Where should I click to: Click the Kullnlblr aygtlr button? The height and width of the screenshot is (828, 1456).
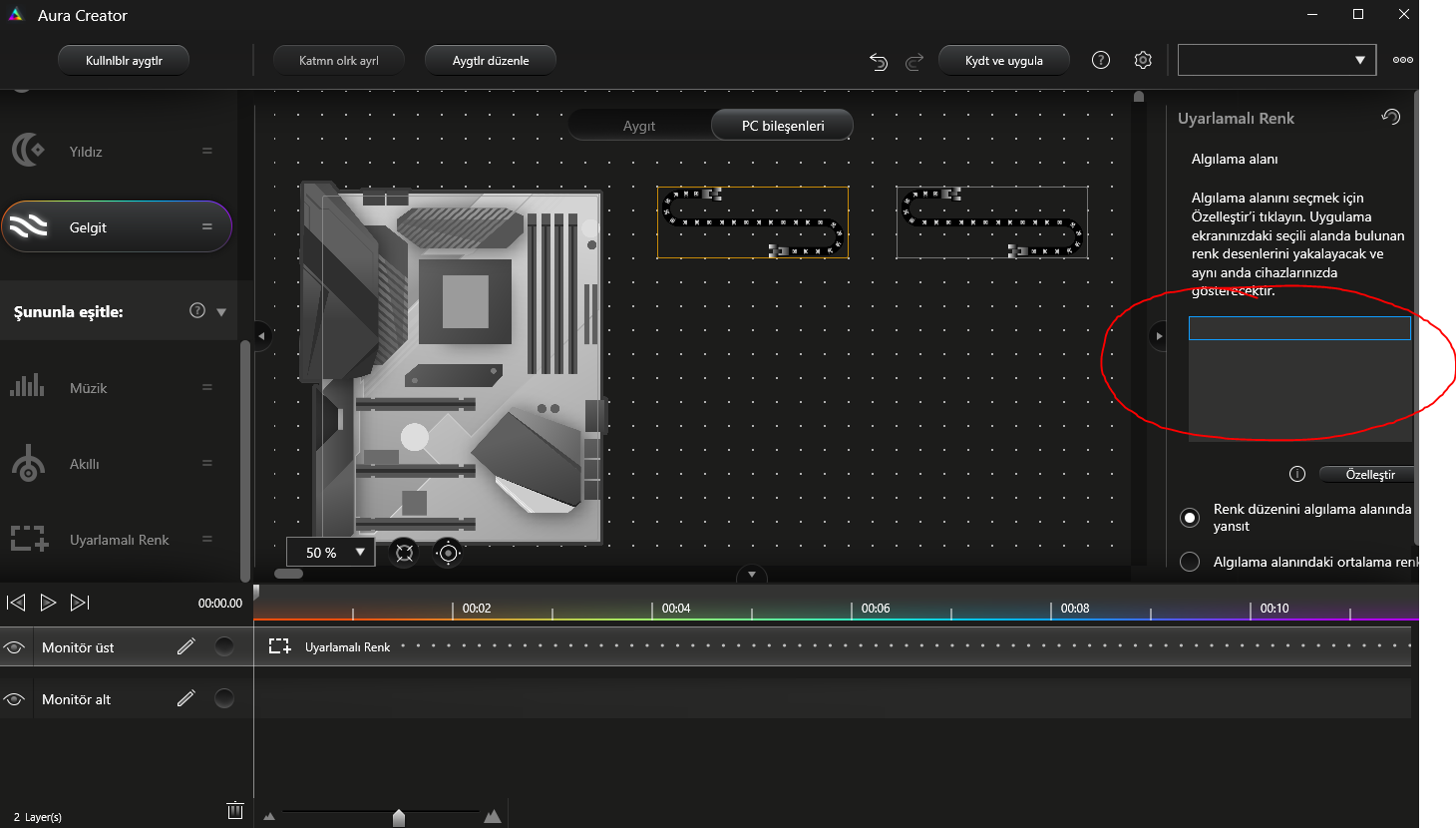(x=124, y=60)
